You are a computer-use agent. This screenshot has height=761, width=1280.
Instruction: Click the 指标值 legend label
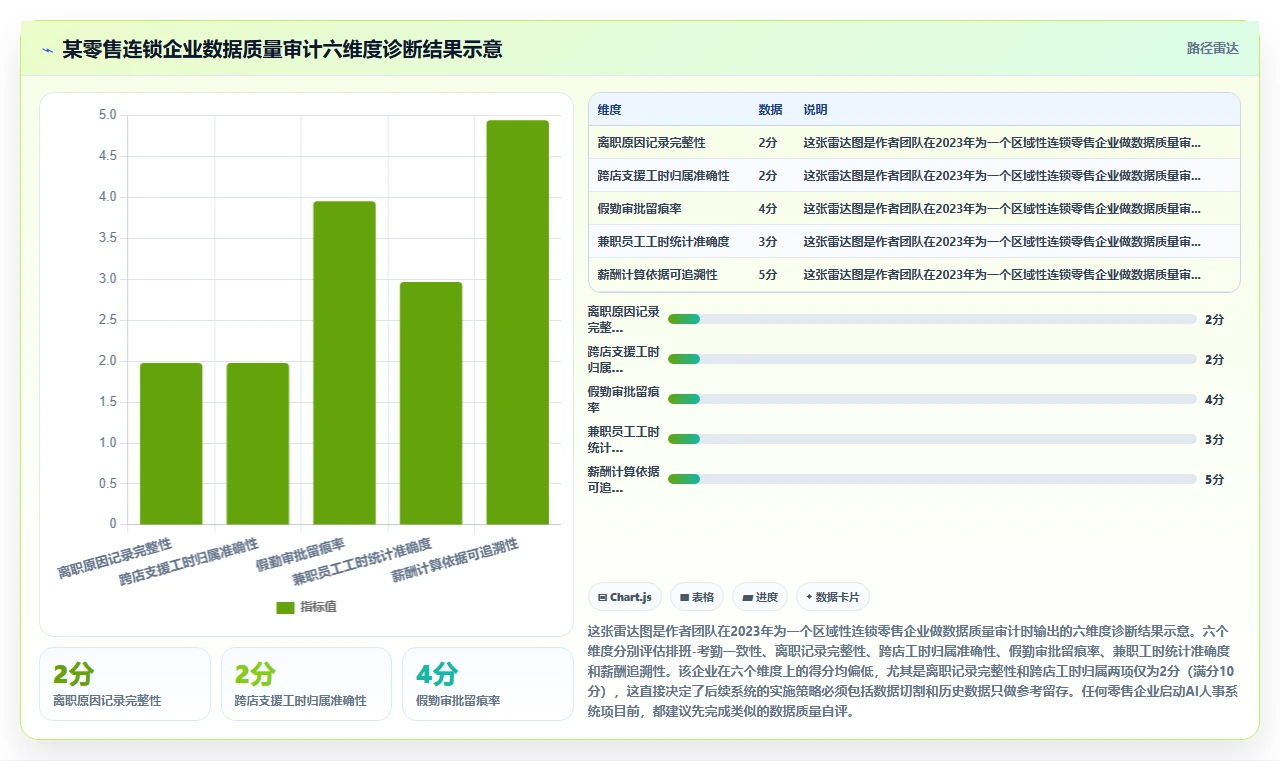point(319,607)
